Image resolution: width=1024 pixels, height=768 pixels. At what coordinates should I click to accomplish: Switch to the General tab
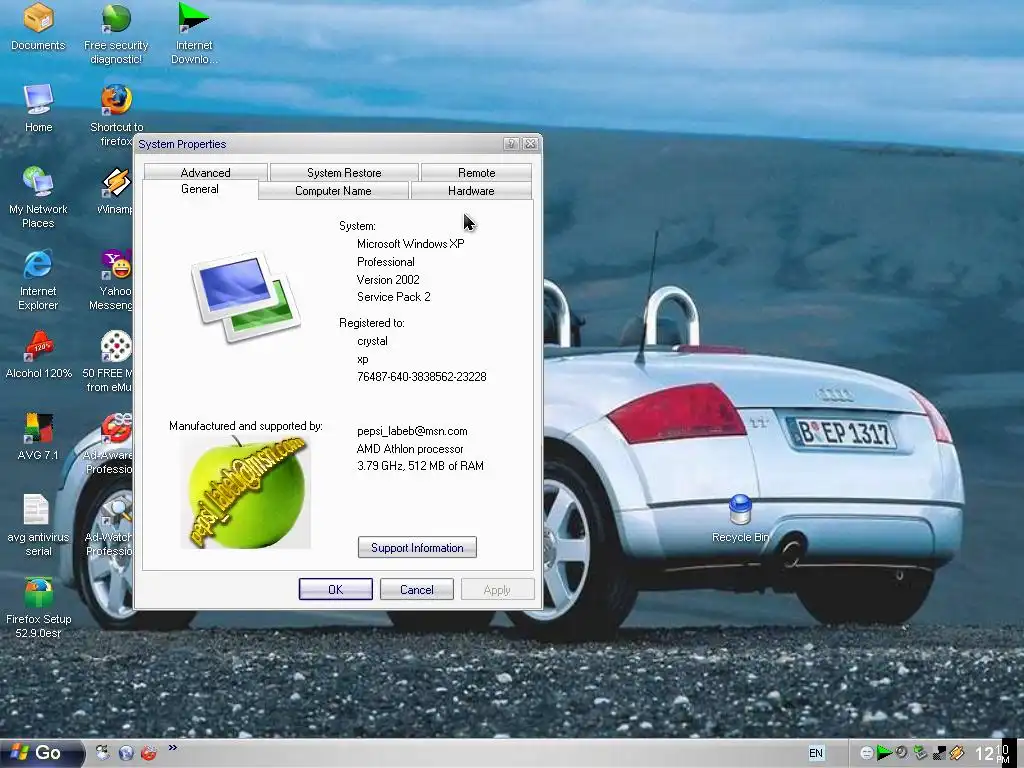point(200,189)
